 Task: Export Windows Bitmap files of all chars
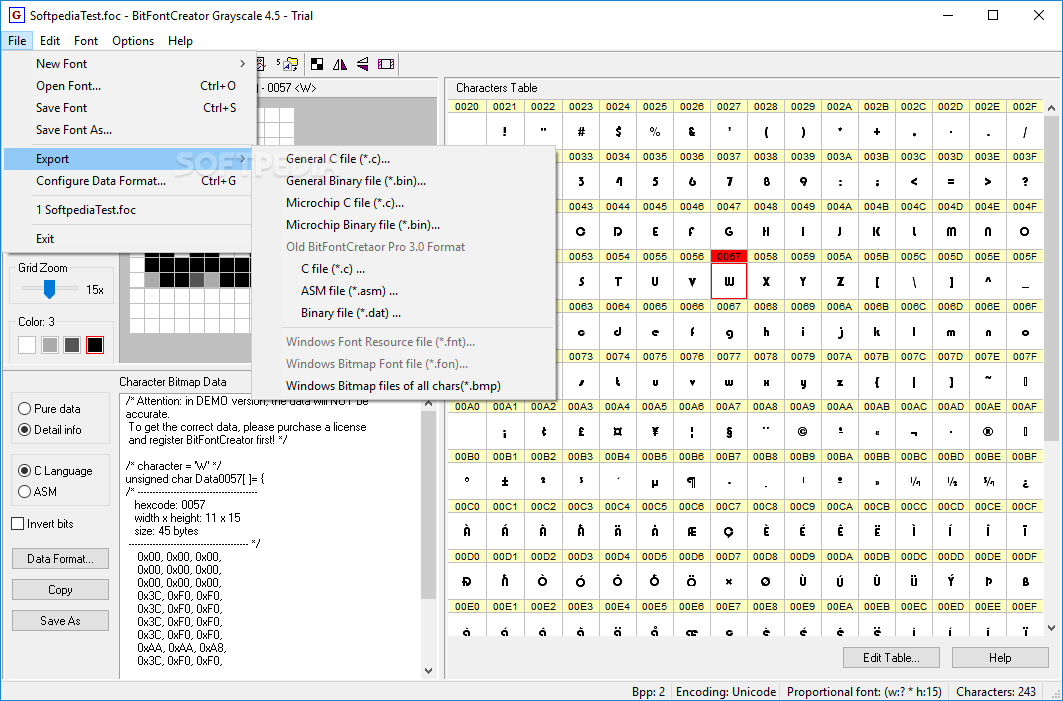pos(403,386)
